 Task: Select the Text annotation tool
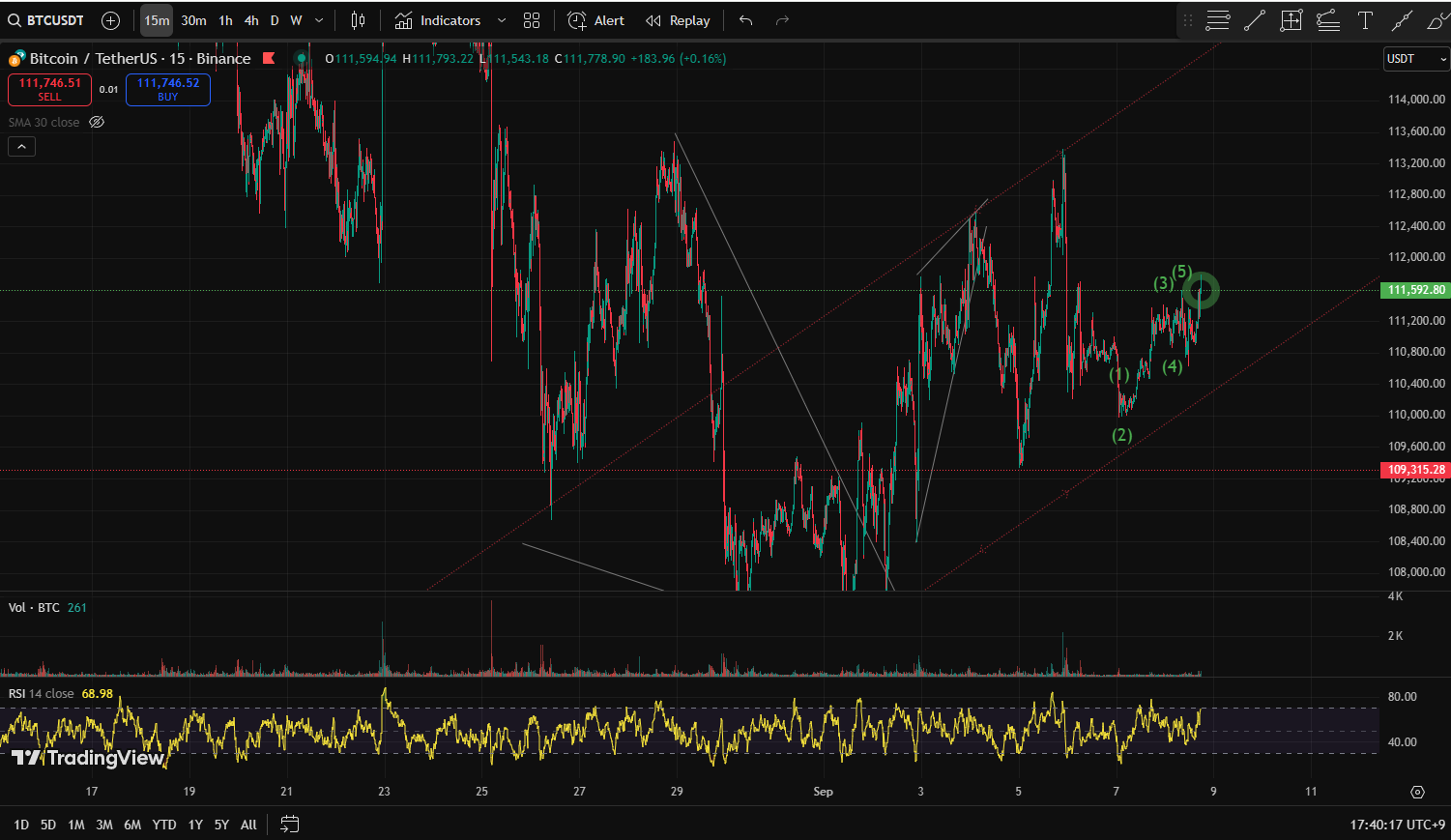(x=1365, y=20)
